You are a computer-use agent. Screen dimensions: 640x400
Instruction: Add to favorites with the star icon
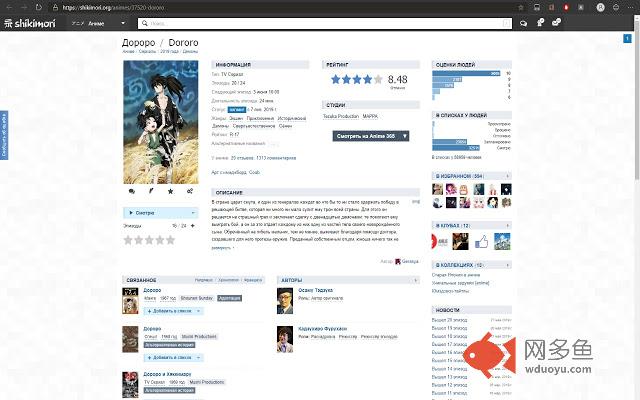pos(170,190)
